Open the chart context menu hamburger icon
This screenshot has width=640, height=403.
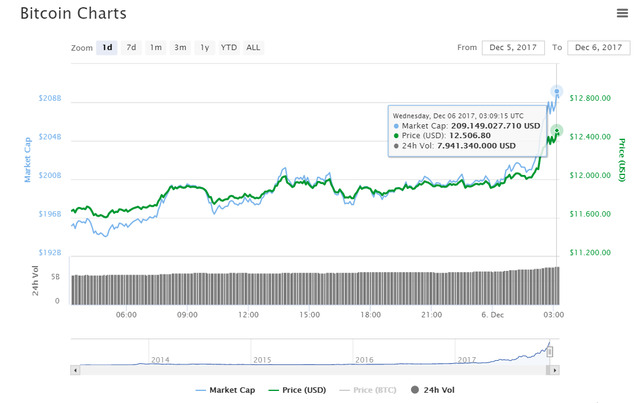click(621, 13)
